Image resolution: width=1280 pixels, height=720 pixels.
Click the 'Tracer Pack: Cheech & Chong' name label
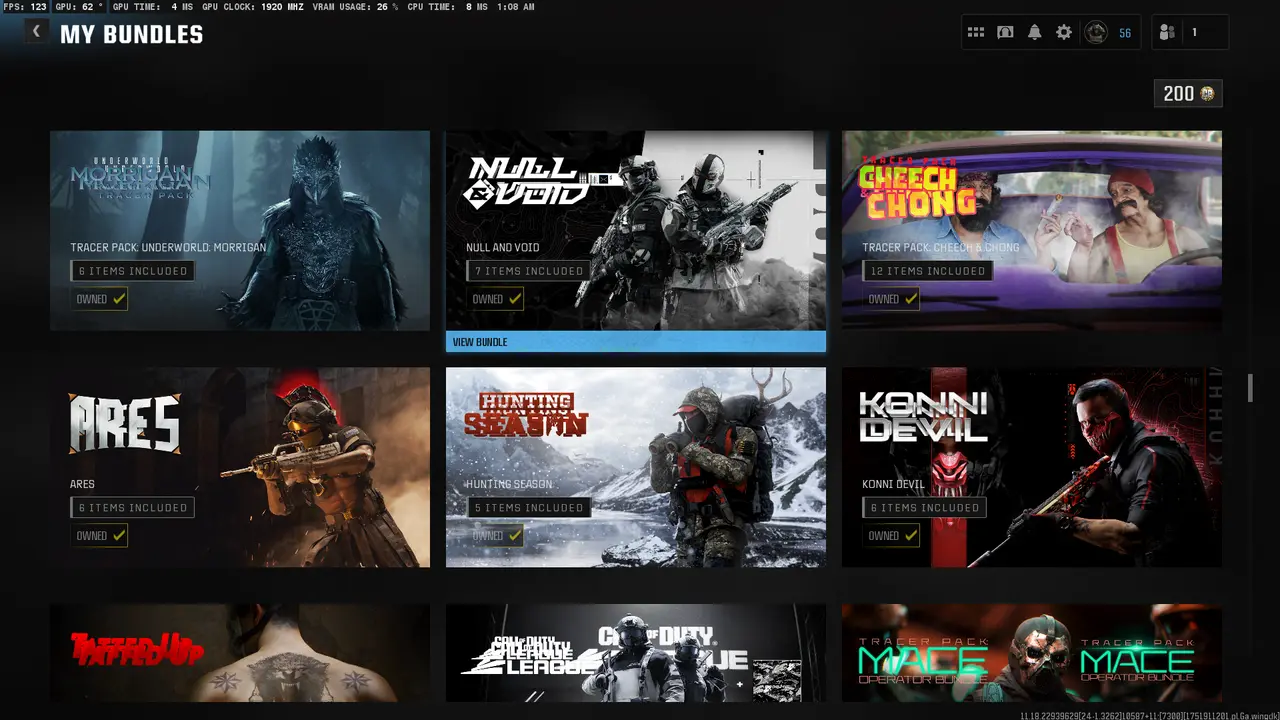point(941,247)
